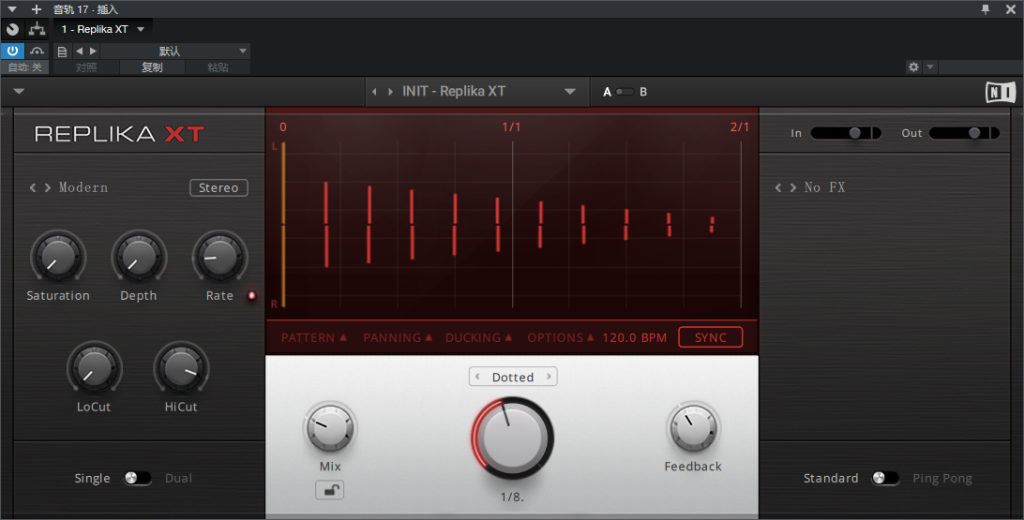1024x520 pixels.
Task: Click the No FX effect name
Action: 825,187
